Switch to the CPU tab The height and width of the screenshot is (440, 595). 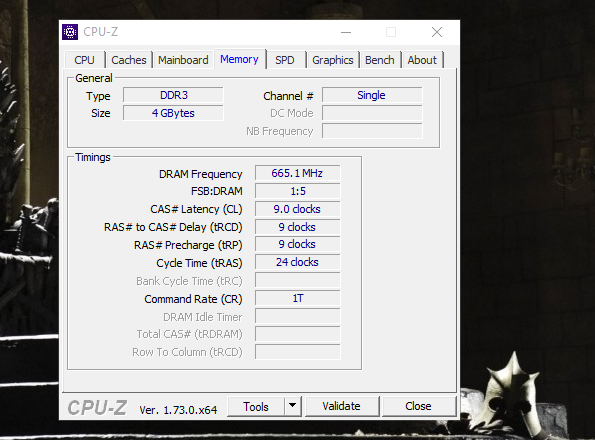tap(84, 60)
